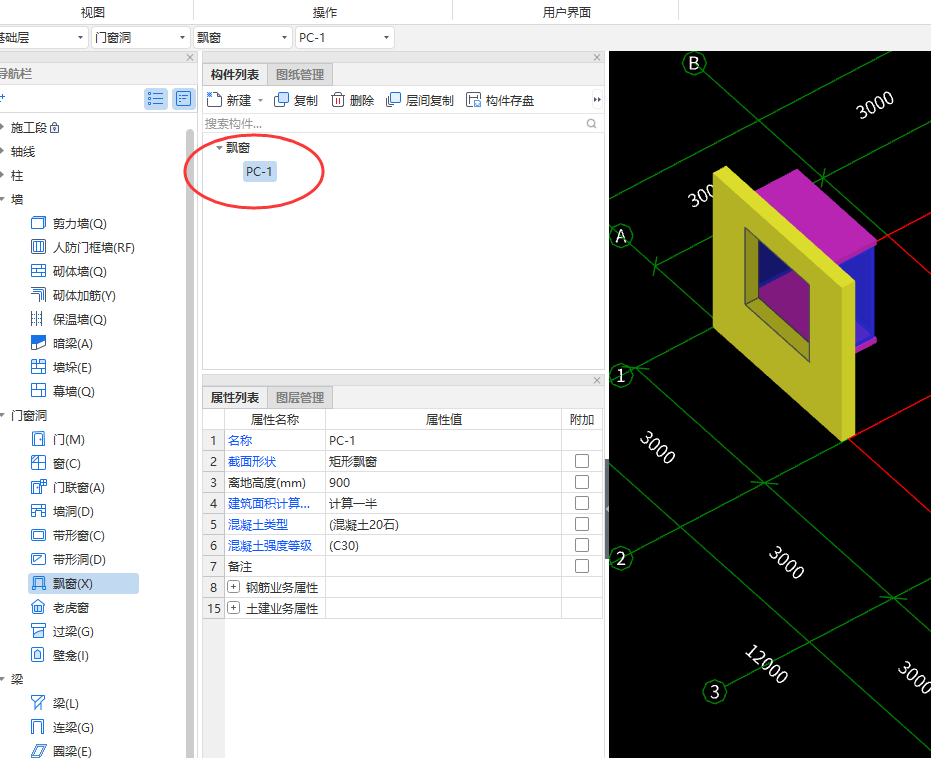Tick the 备注 附加 checkbox
Image resolution: width=931 pixels, height=758 pixels.
(x=582, y=566)
